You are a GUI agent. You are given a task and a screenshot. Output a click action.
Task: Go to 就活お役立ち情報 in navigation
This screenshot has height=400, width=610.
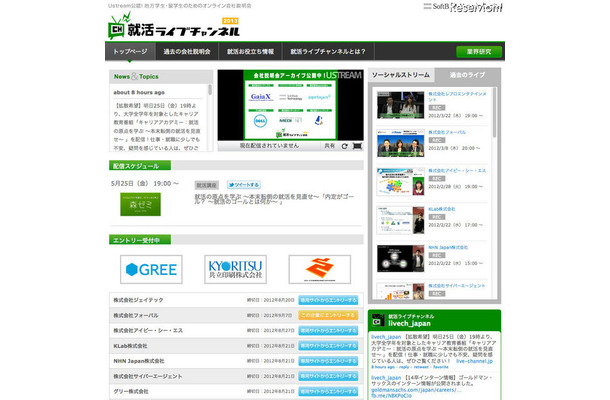pos(250,51)
